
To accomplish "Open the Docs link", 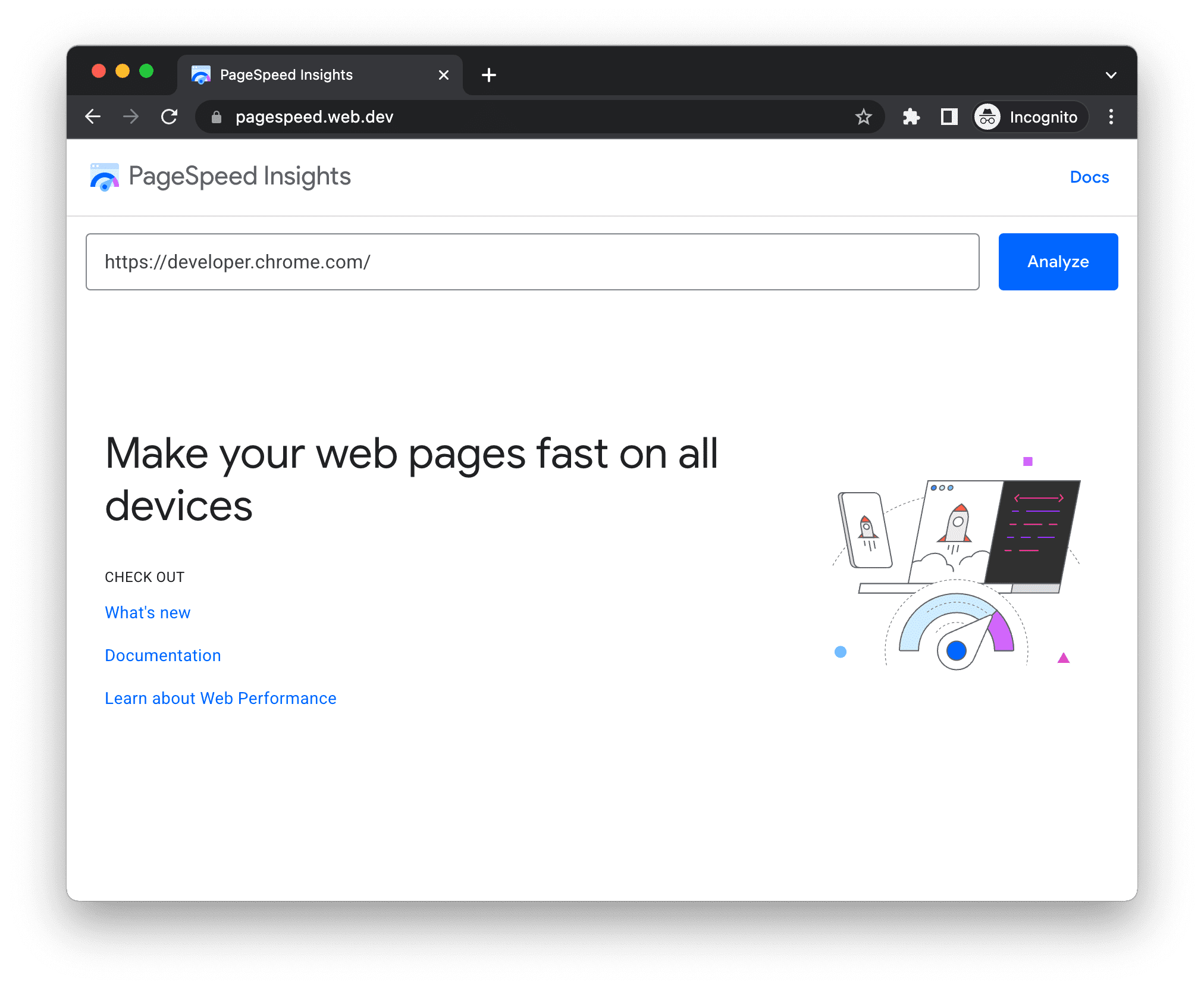I will coord(1089,177).
